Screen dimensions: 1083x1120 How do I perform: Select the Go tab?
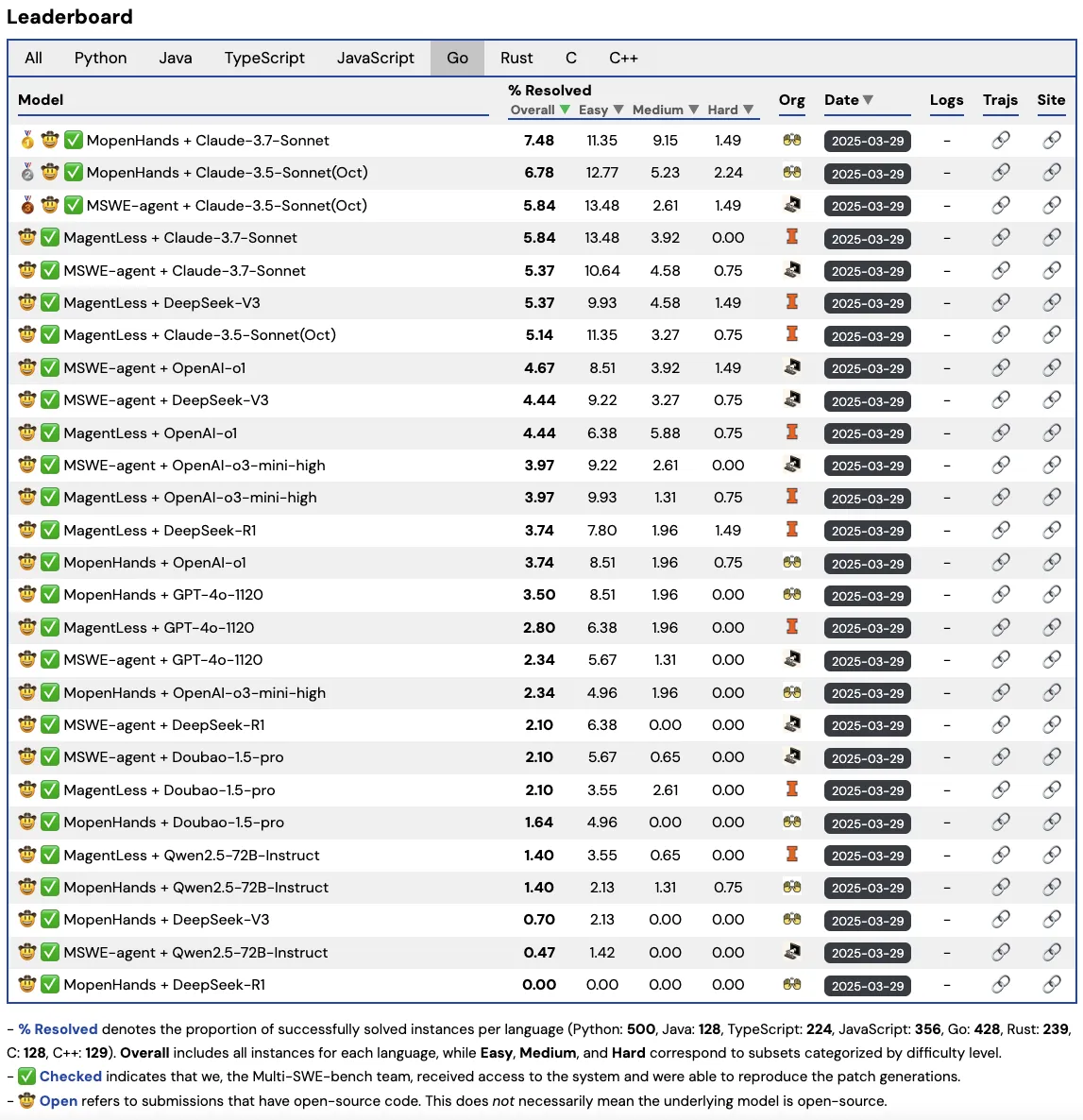(x=457, y=58)
